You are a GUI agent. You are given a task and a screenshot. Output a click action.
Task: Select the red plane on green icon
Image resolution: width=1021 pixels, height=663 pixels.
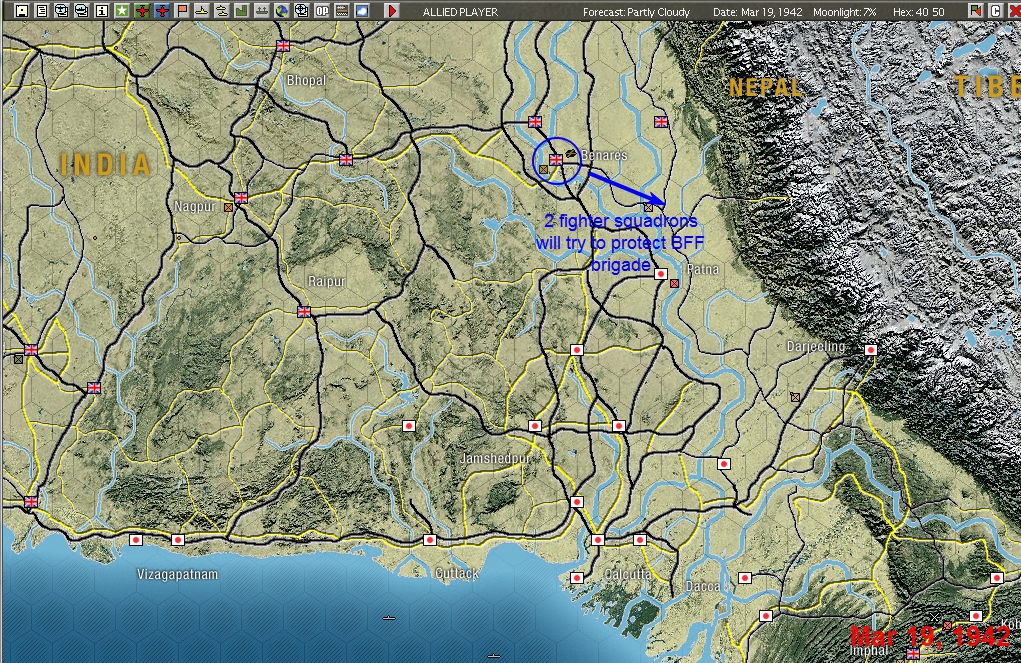click(x=142, y=10)
